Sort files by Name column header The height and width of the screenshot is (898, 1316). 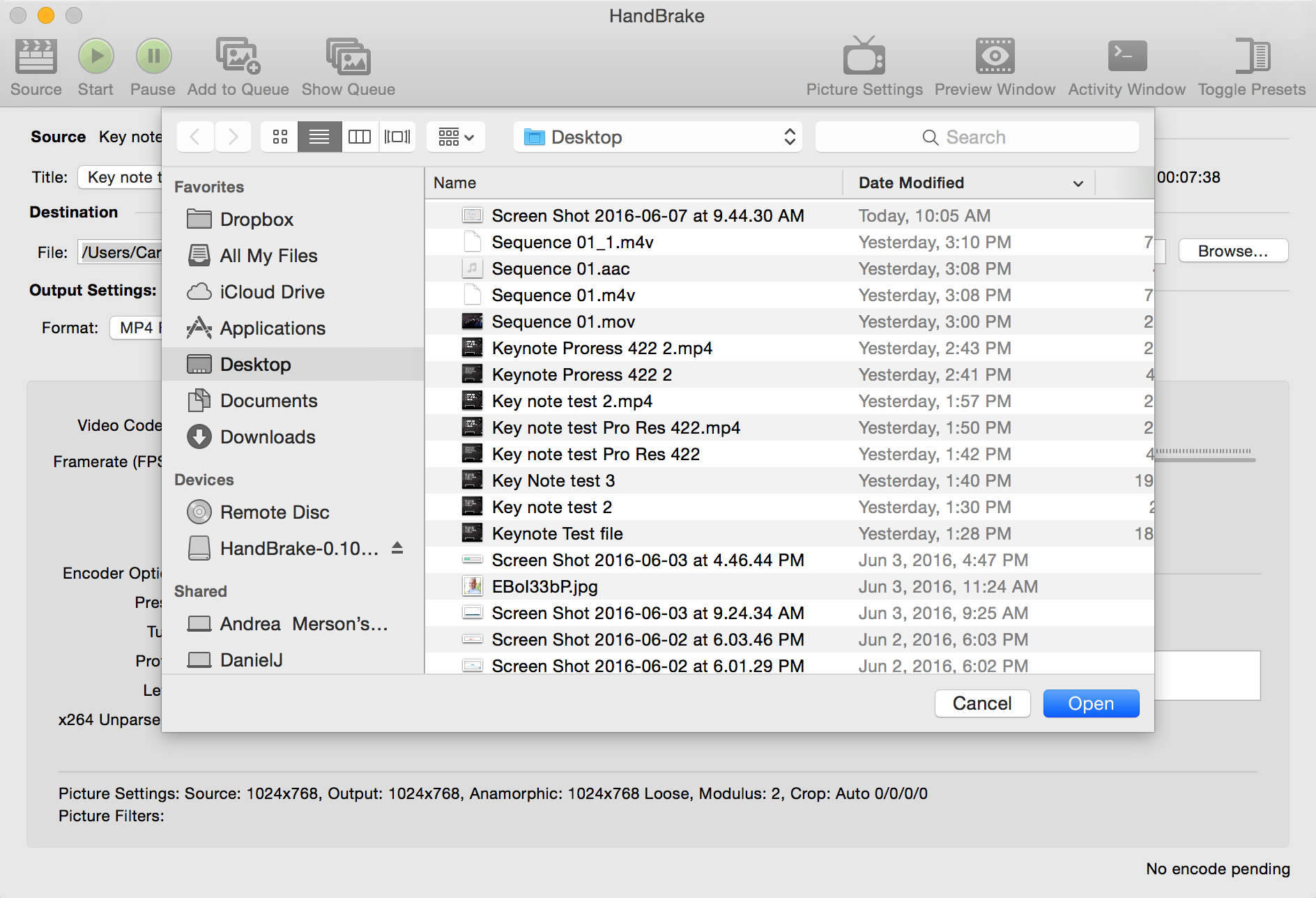pos(634,183)
